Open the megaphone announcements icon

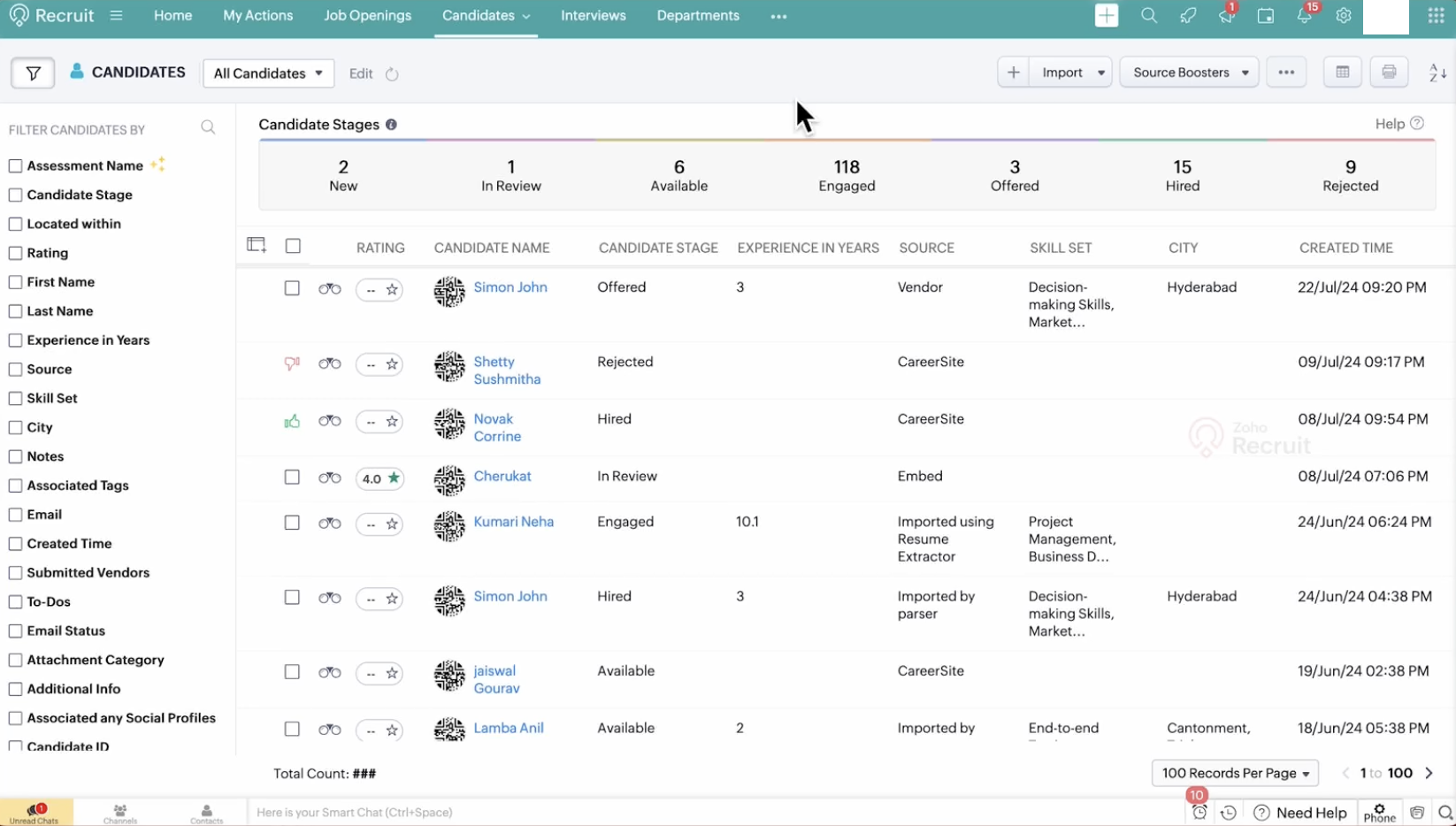pos(1226,16)
